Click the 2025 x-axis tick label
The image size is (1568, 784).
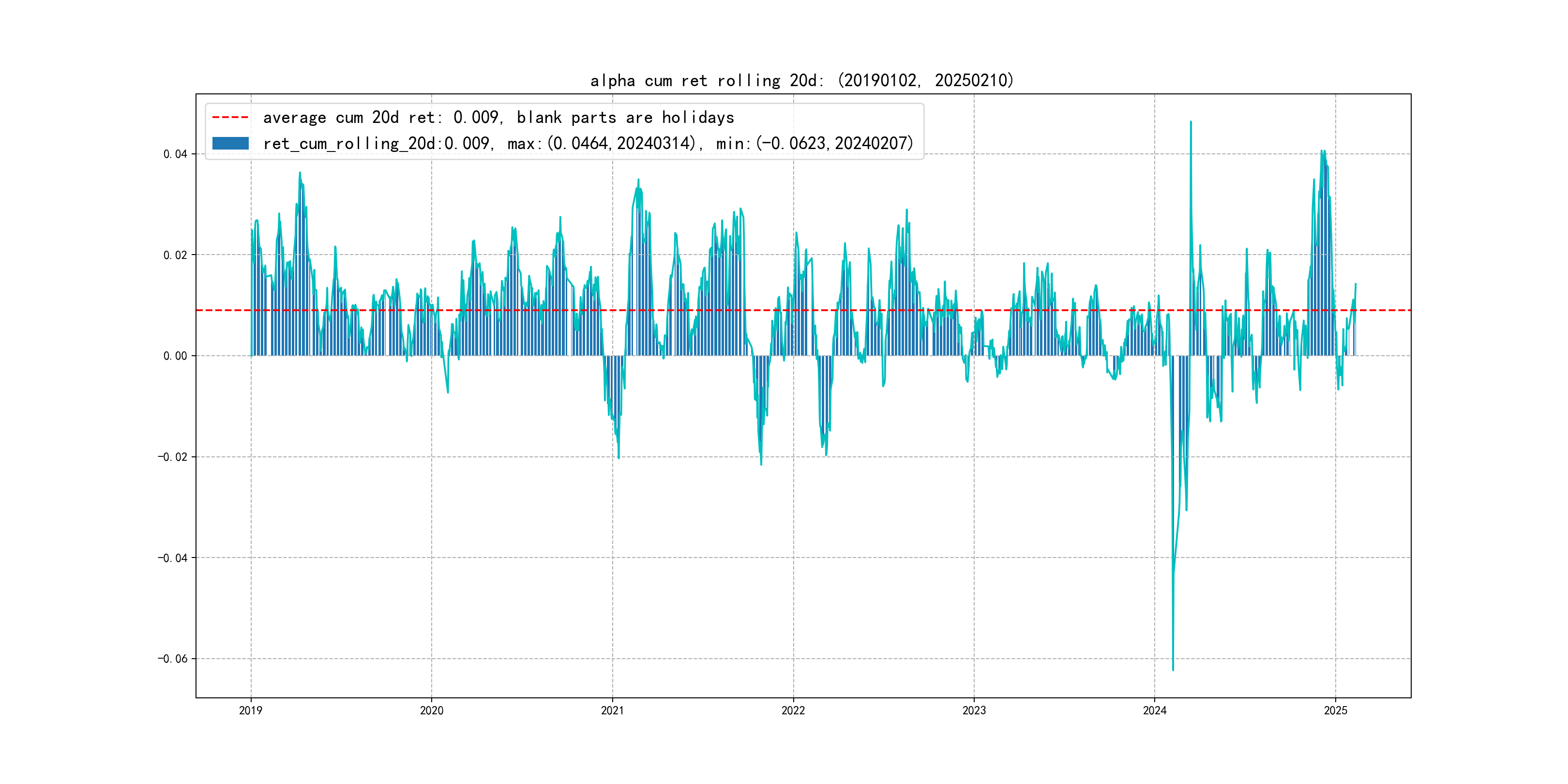click(1336, 710)
